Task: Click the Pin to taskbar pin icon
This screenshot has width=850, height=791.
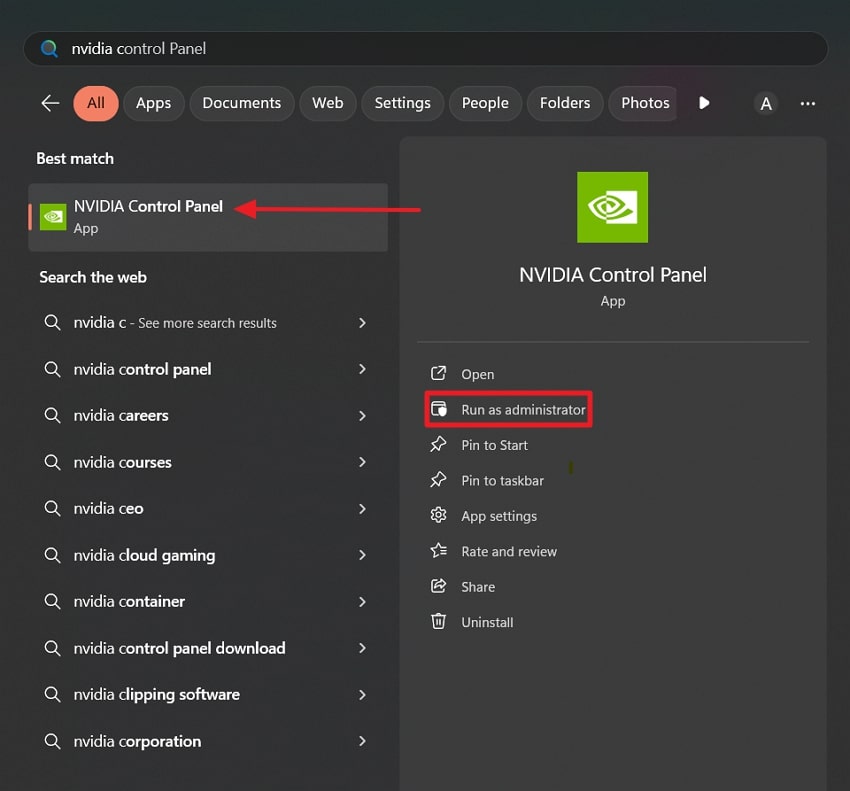Action: pos(438,480)
